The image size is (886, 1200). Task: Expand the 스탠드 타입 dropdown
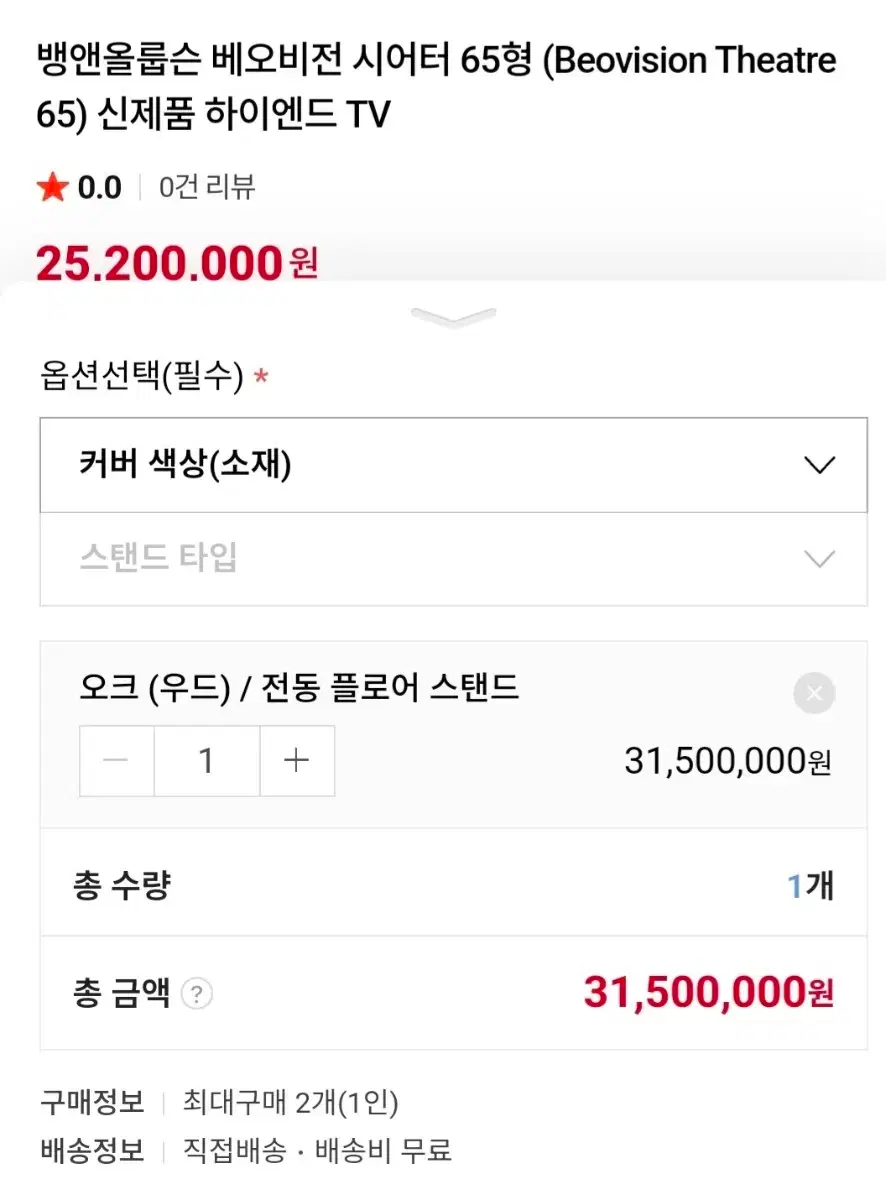(453, 559)
